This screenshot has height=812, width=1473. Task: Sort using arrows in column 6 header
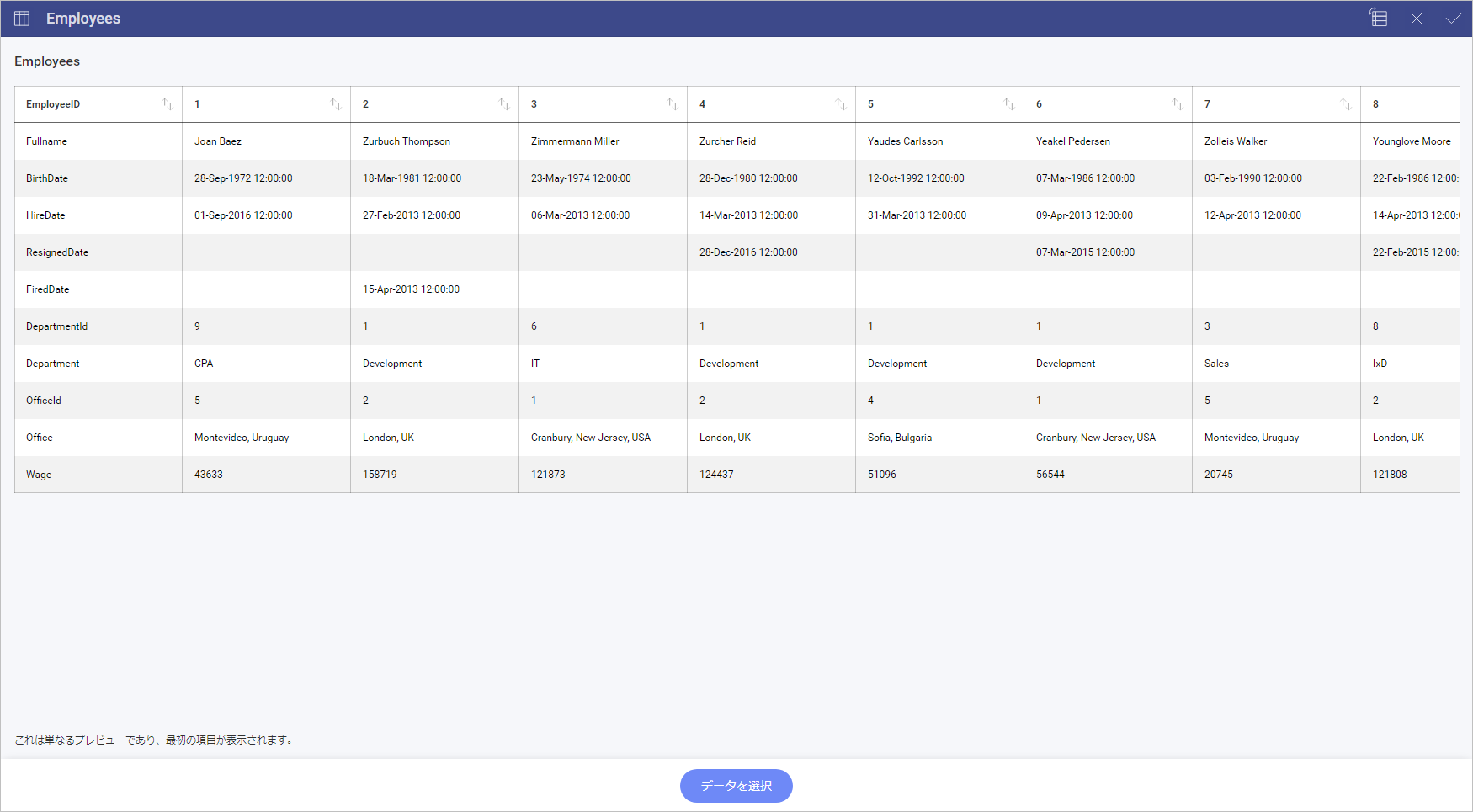point(1178,104)
